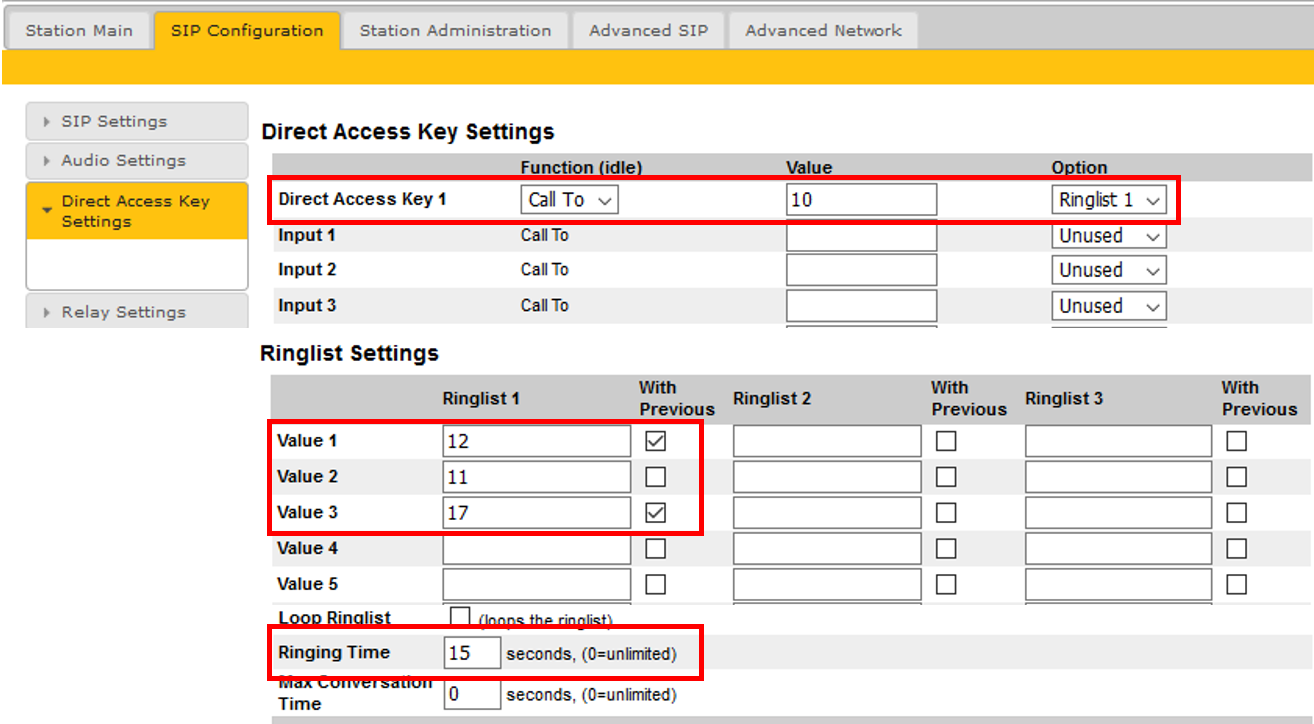Go to the Station Administration tab
The height and width of the screenshot is (724, 1314).
pos(455,30)
